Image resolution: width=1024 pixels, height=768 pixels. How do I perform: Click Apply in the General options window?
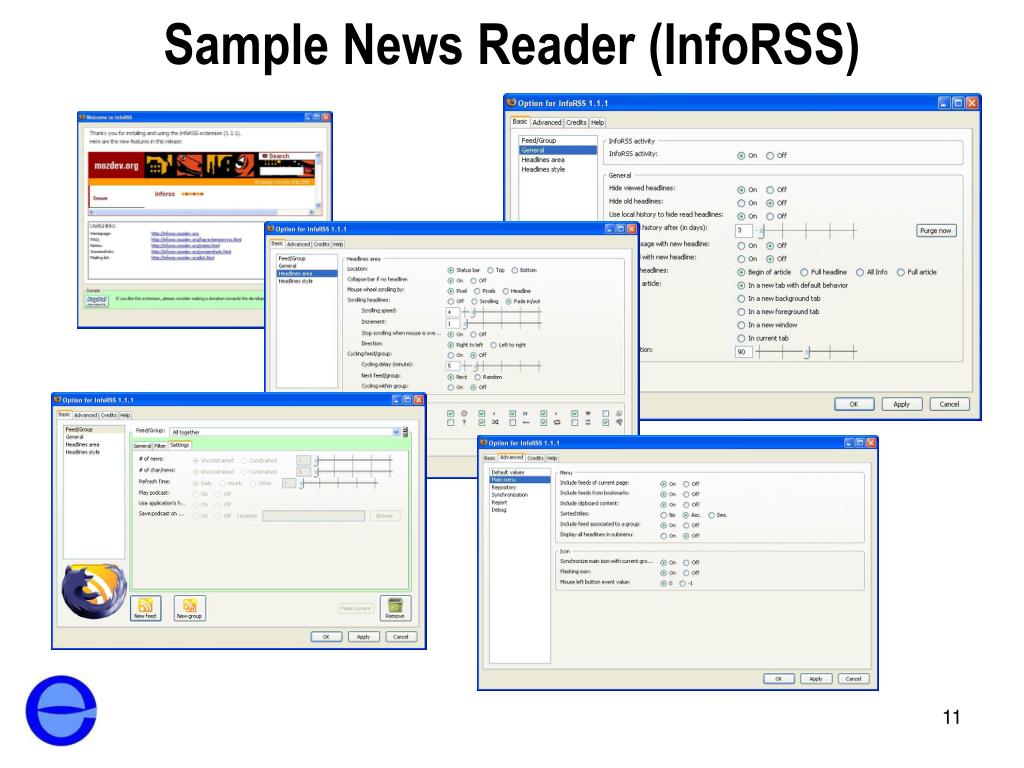[x=901, y=404]
